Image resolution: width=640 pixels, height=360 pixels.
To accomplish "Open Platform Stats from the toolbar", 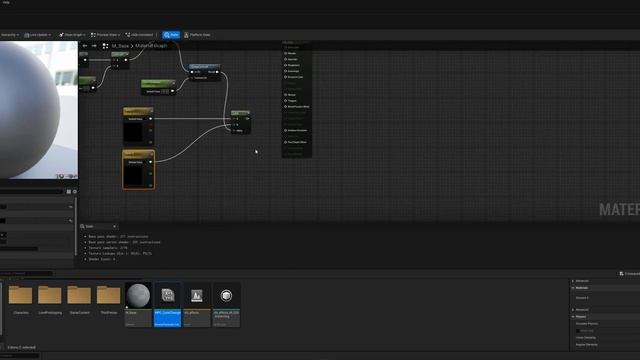I will coord(197,35).
